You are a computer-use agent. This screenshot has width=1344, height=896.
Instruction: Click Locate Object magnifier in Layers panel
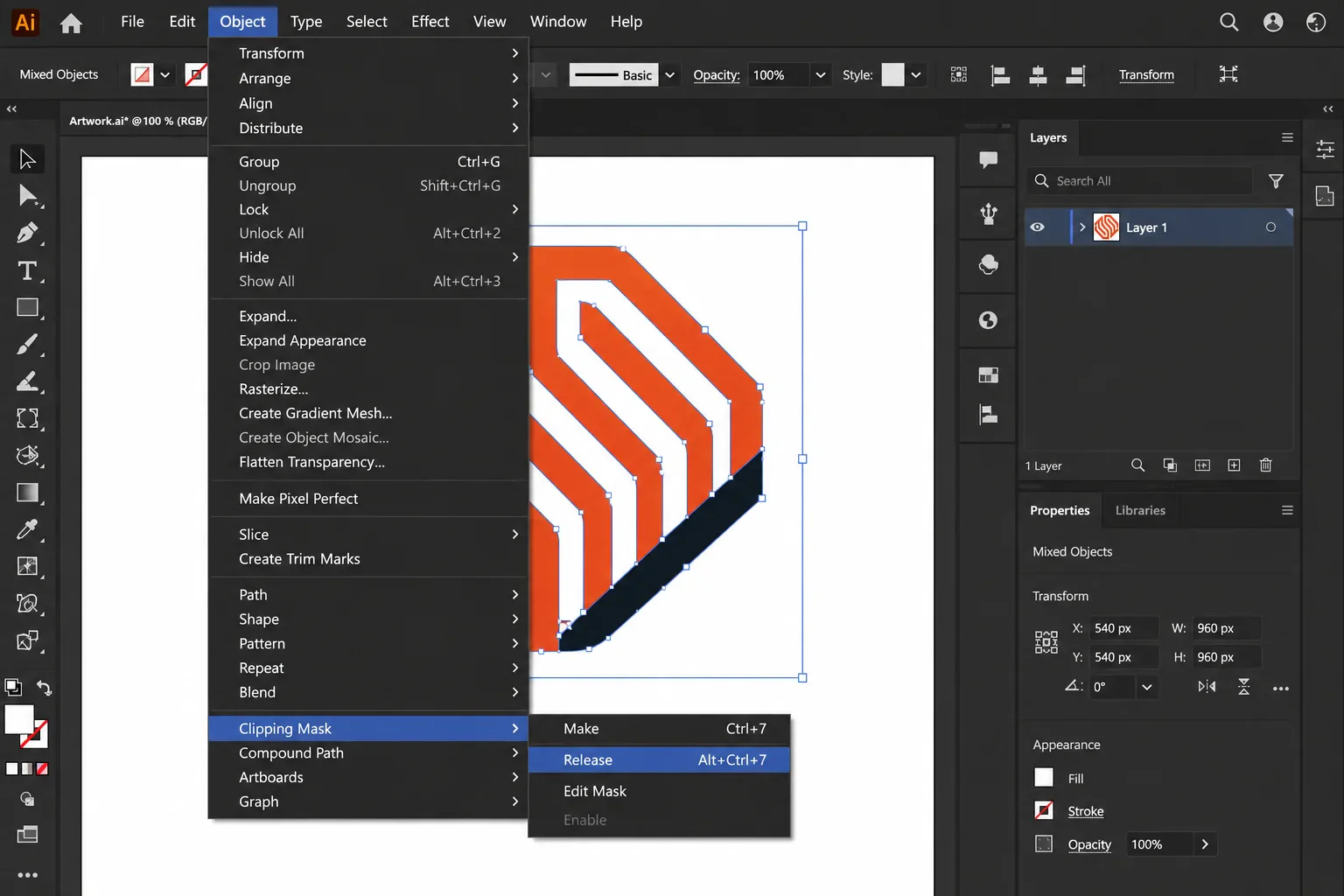[1137, 465]
